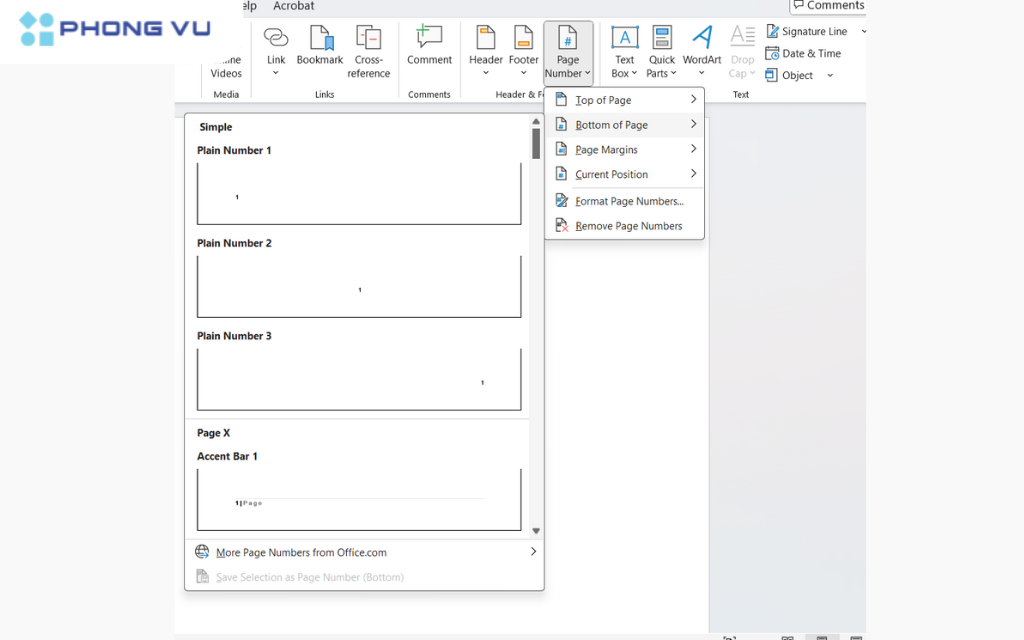The width and height of the screenshot is (1024, 640).
Task: Open More Page Numbers from Office.com
Action: tap(301, 552)
